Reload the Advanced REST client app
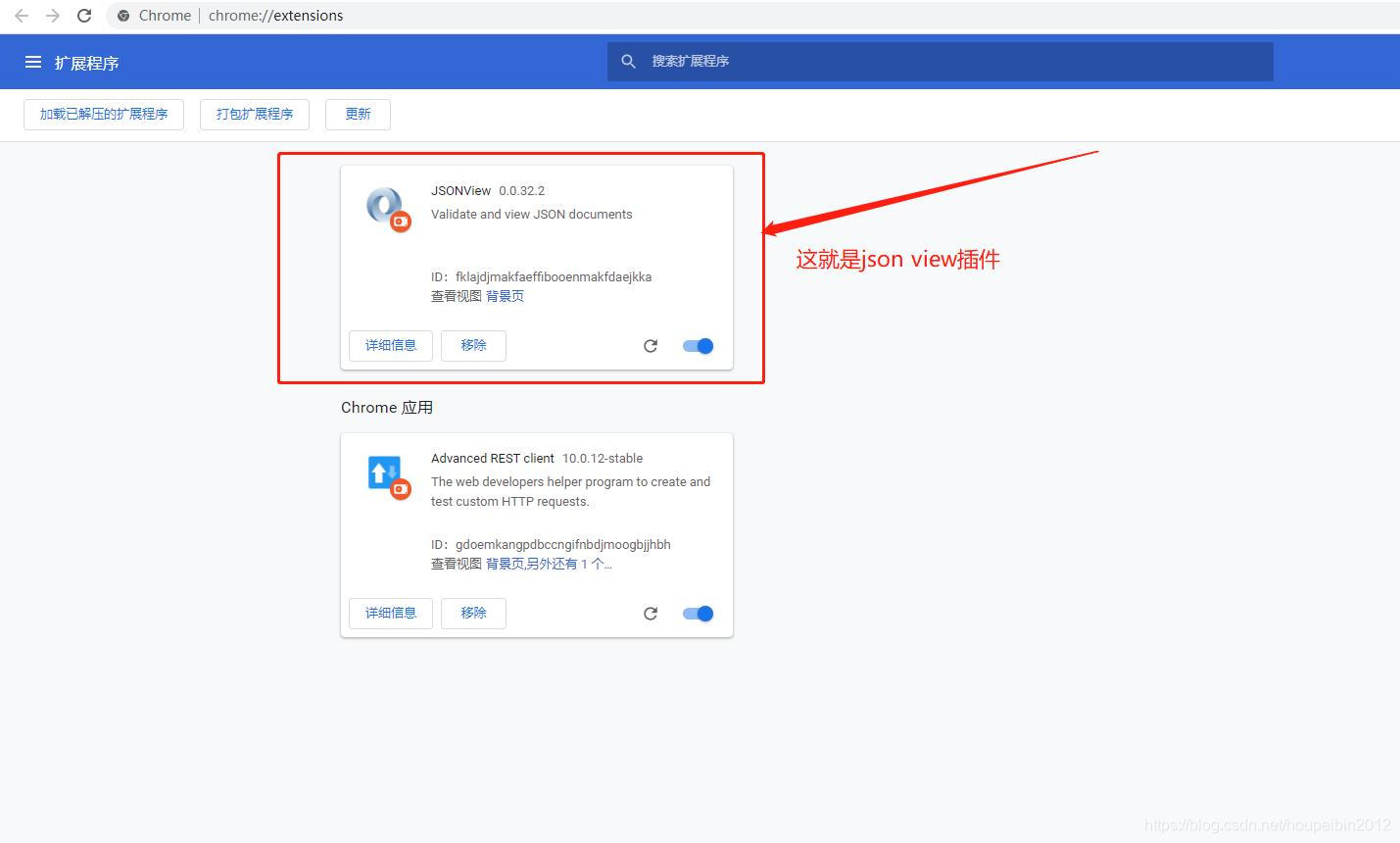1400x843 pixels. pyautogui.click(x=651, y=614)
